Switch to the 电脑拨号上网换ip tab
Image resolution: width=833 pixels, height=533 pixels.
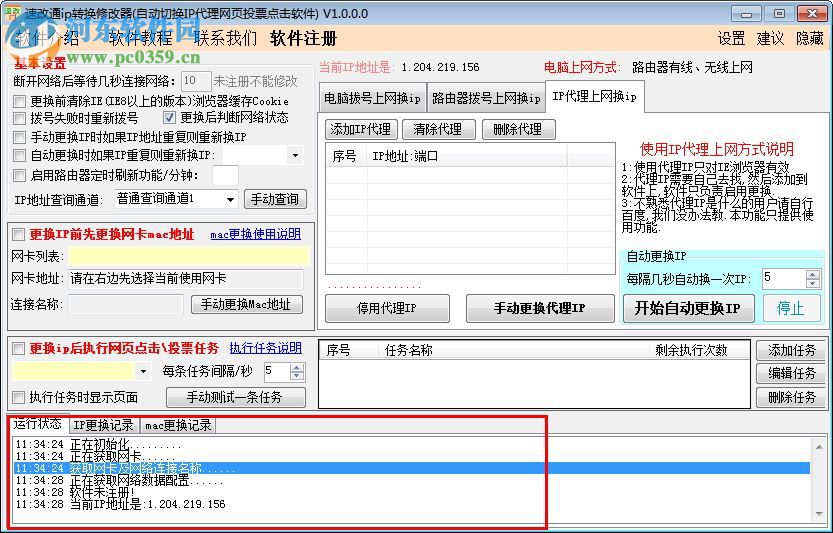[372, 98]
